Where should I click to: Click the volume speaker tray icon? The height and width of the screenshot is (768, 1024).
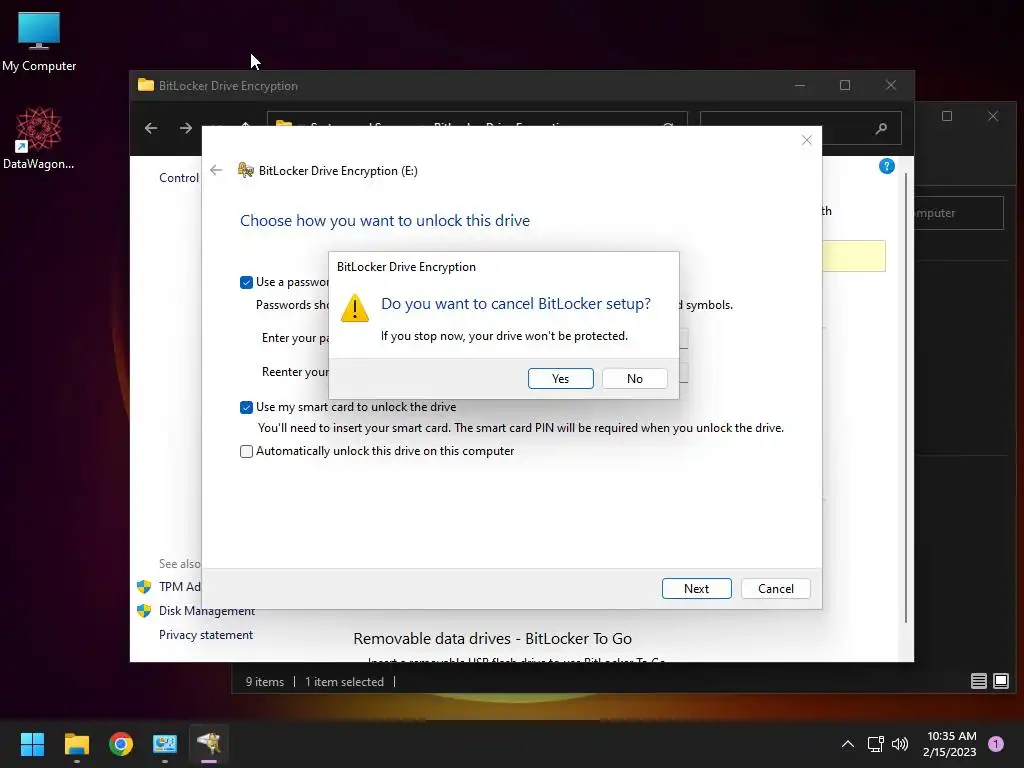900,744
